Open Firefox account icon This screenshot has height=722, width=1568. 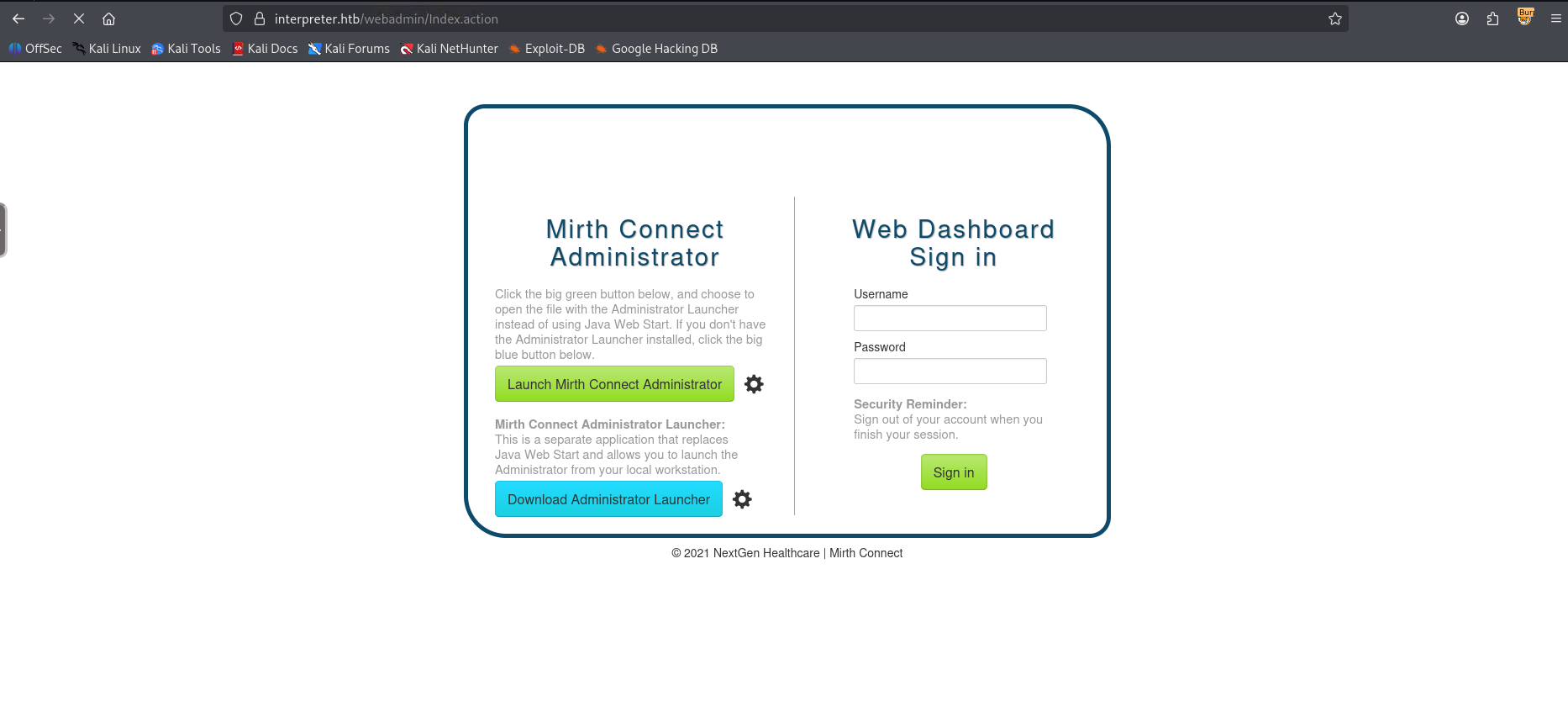coord(1462,18)
